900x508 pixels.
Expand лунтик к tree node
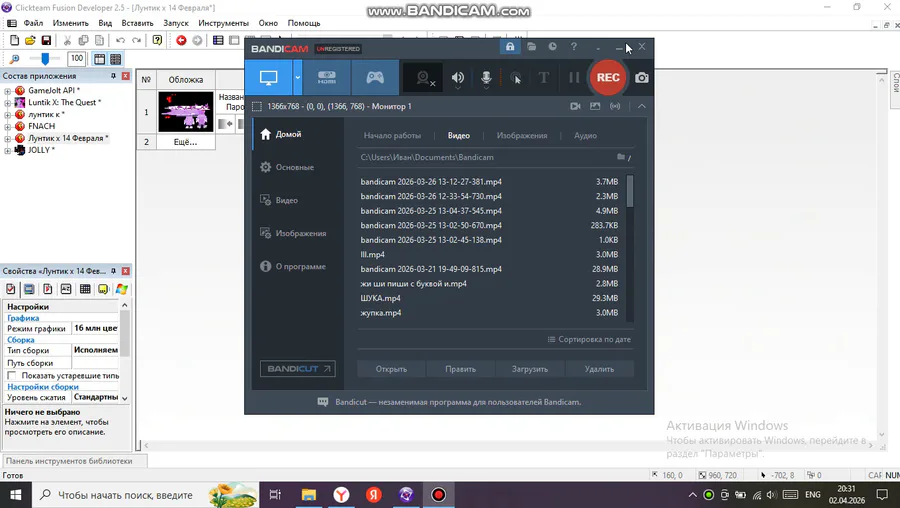pos(7,115)
